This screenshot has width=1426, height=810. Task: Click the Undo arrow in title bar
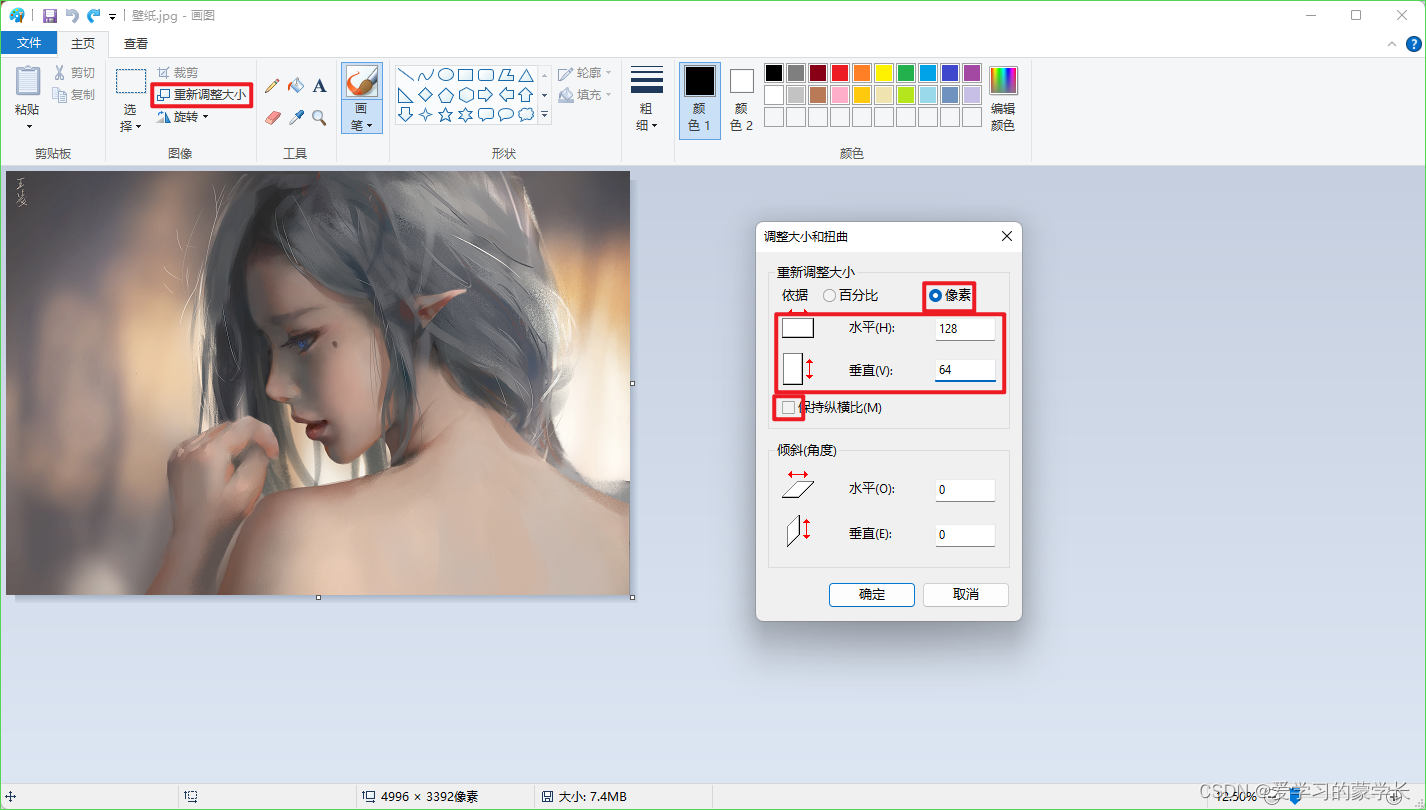click(72, 16)
